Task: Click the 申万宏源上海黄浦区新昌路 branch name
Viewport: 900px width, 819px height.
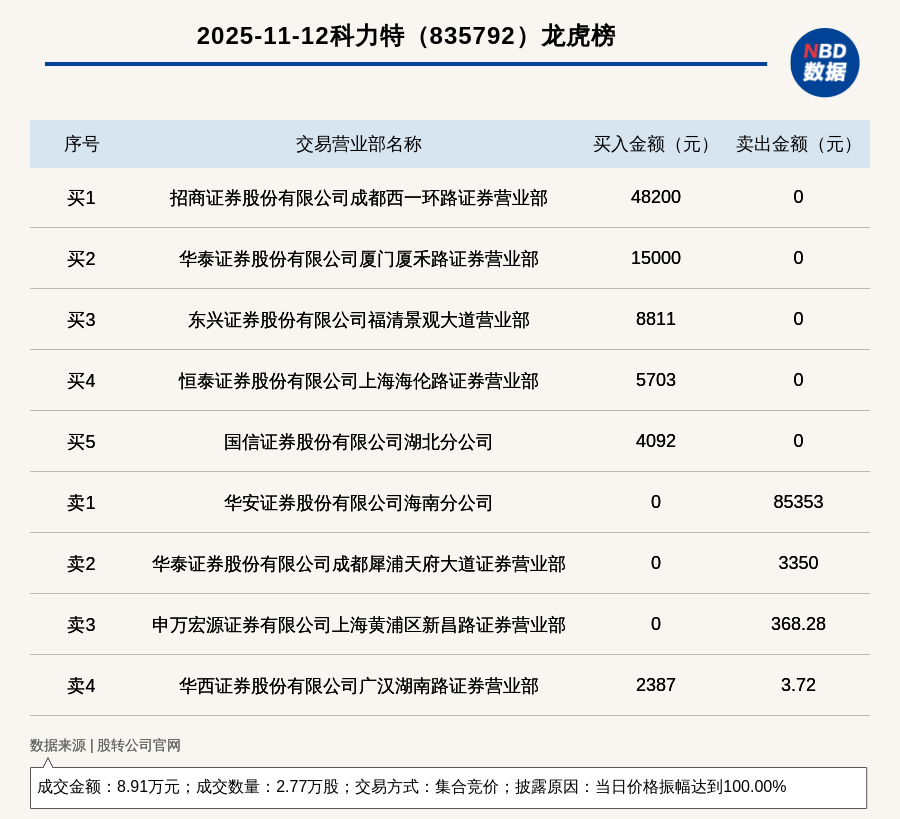Action: point(358,625)
